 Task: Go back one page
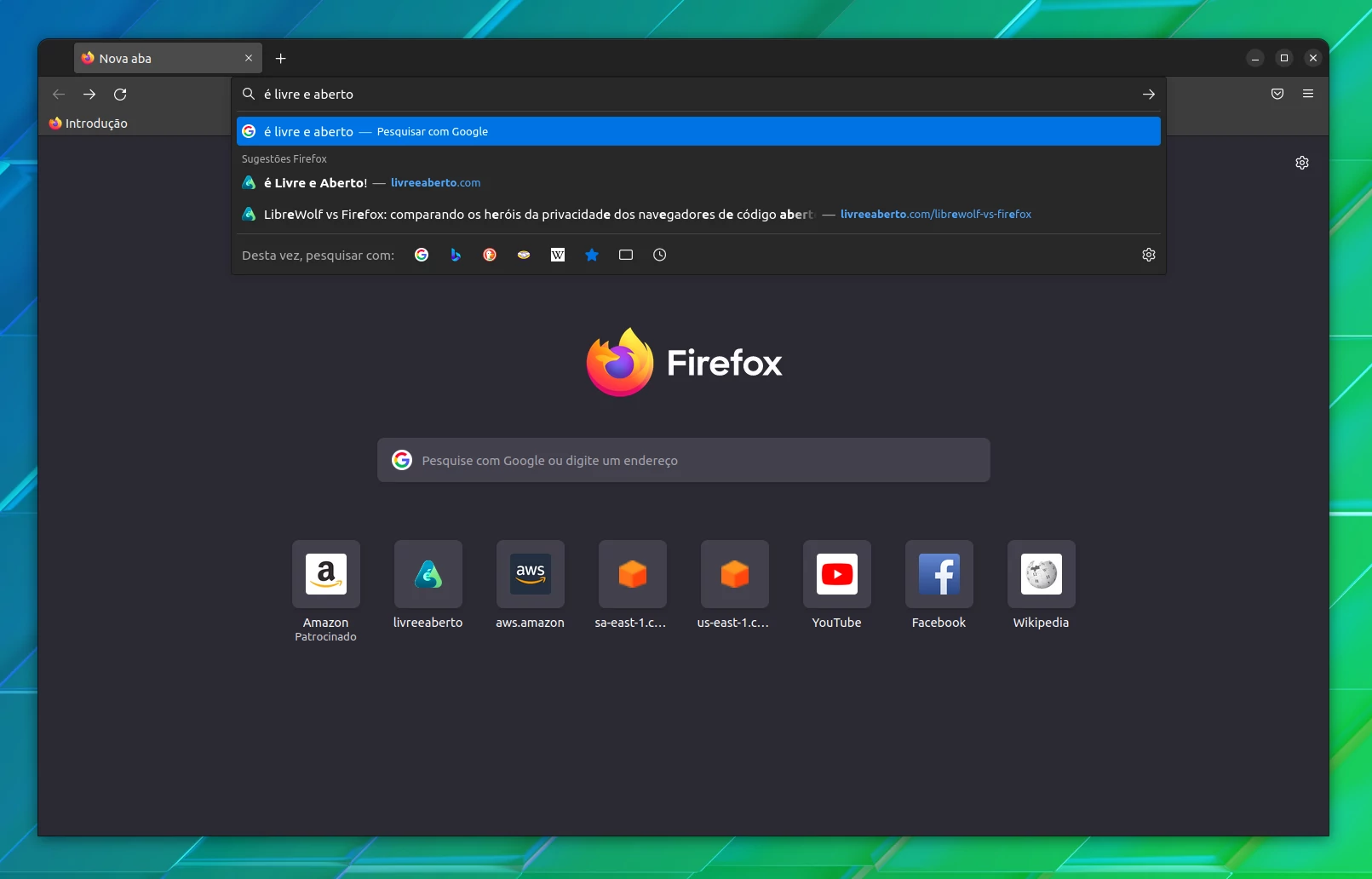click(59, 95)
